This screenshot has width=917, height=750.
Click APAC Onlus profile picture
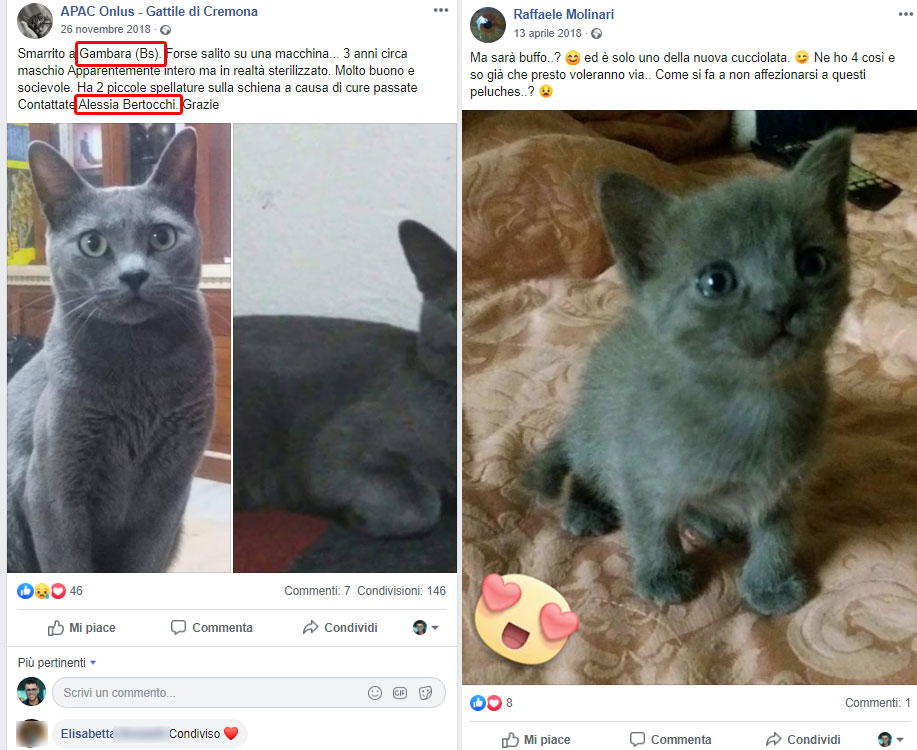tap(35, 20)
